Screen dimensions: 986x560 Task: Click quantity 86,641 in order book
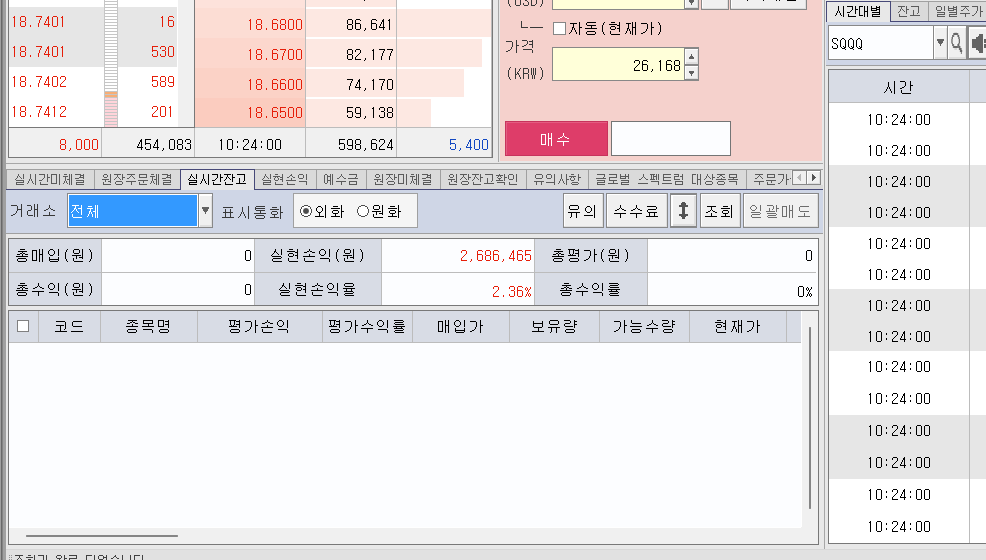point(369,25)
